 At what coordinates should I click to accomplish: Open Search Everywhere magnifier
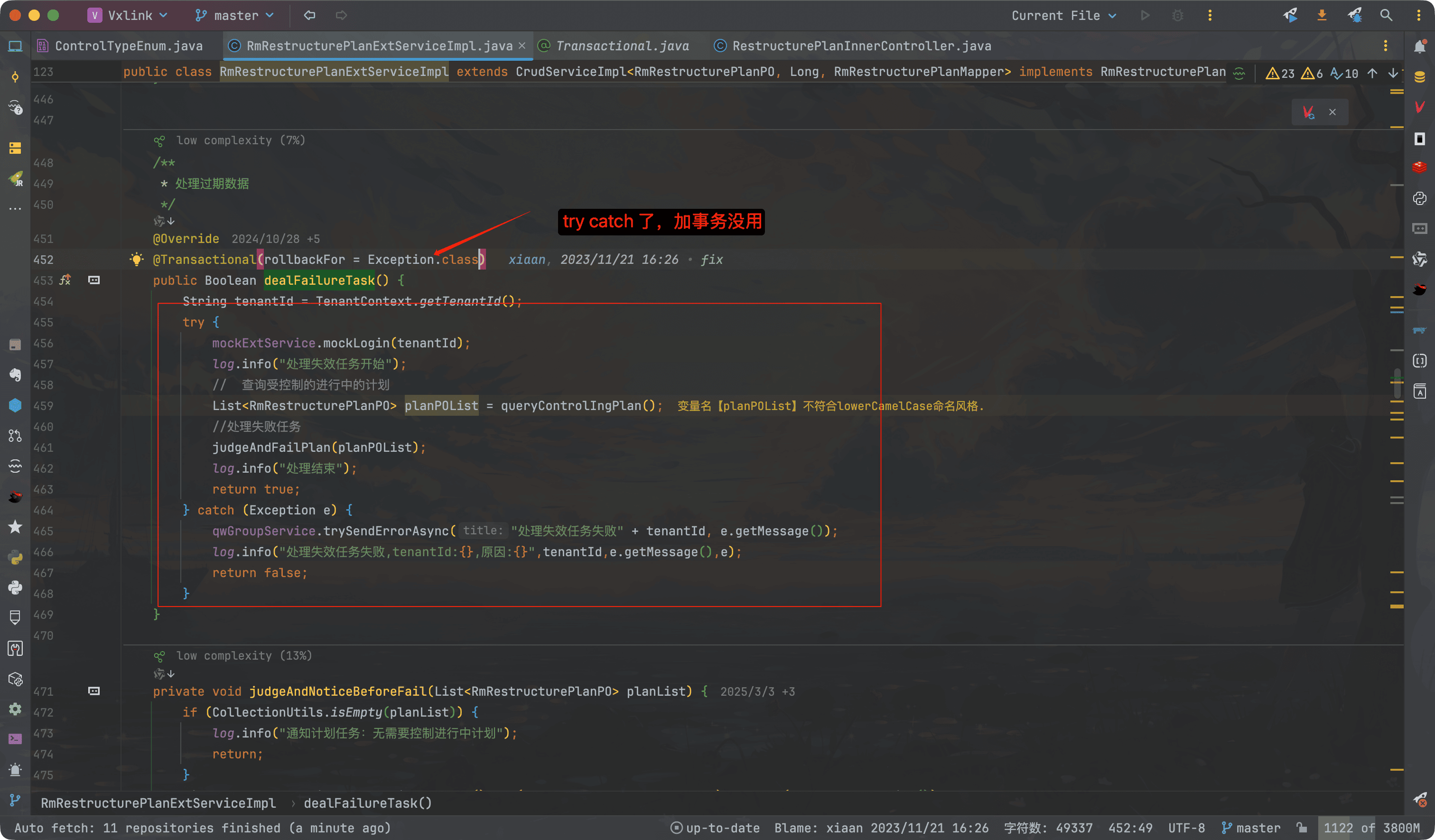1387,15
